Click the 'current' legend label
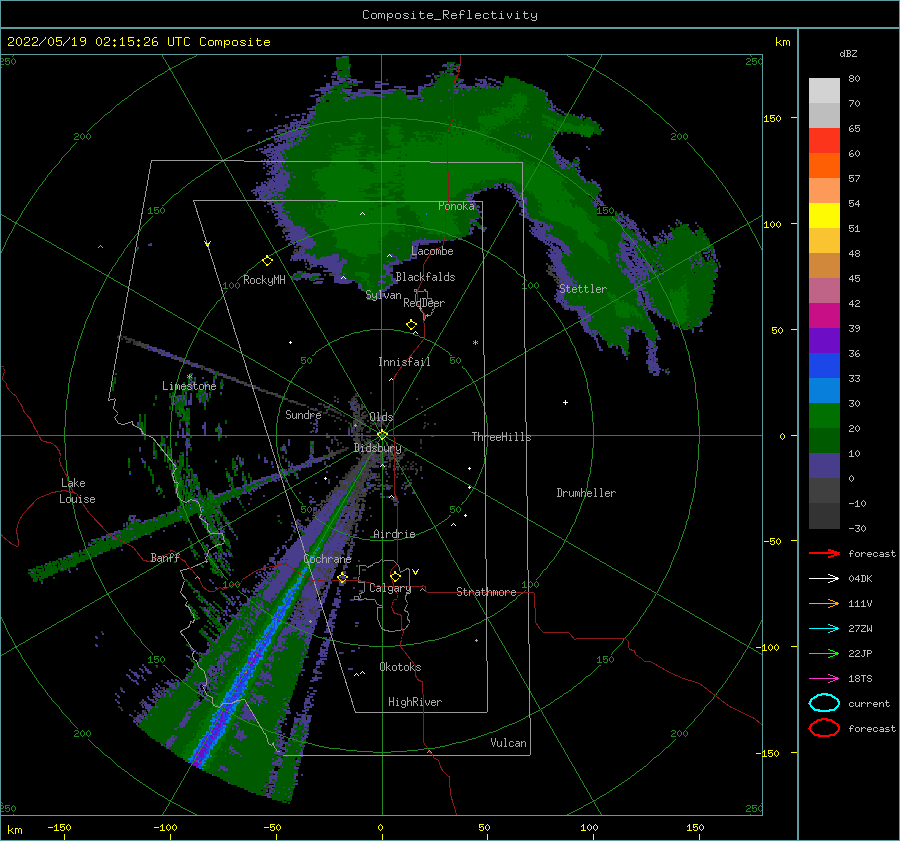This screenshot has width=900, height=841. [x=869, y=703]
